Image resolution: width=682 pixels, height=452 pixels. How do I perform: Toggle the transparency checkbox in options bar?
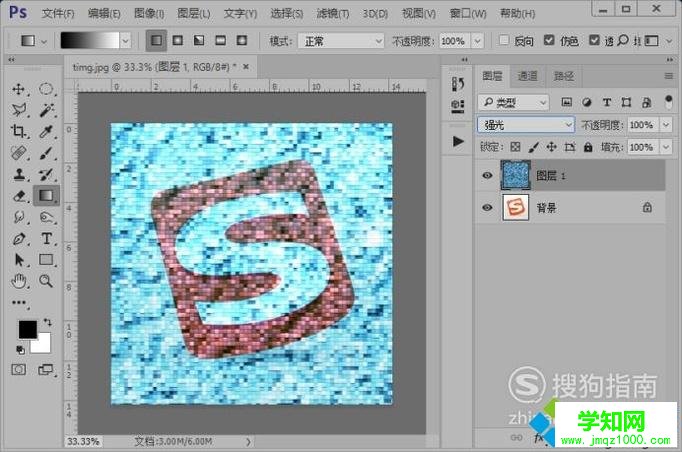click(594, 40)
